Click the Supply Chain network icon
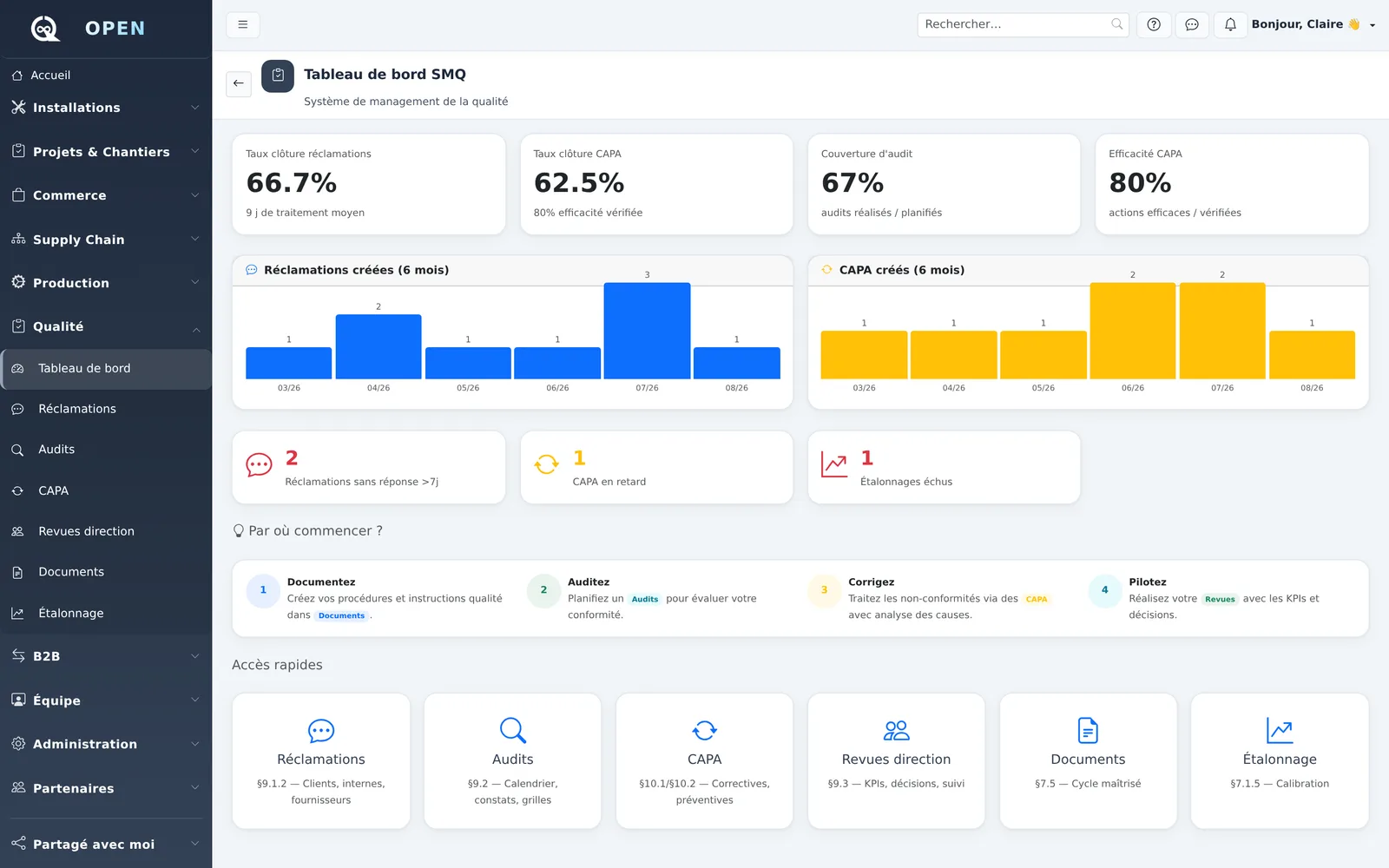This screenshot has height=868, width=1389. pyautogui.click(x=18, y=239)
